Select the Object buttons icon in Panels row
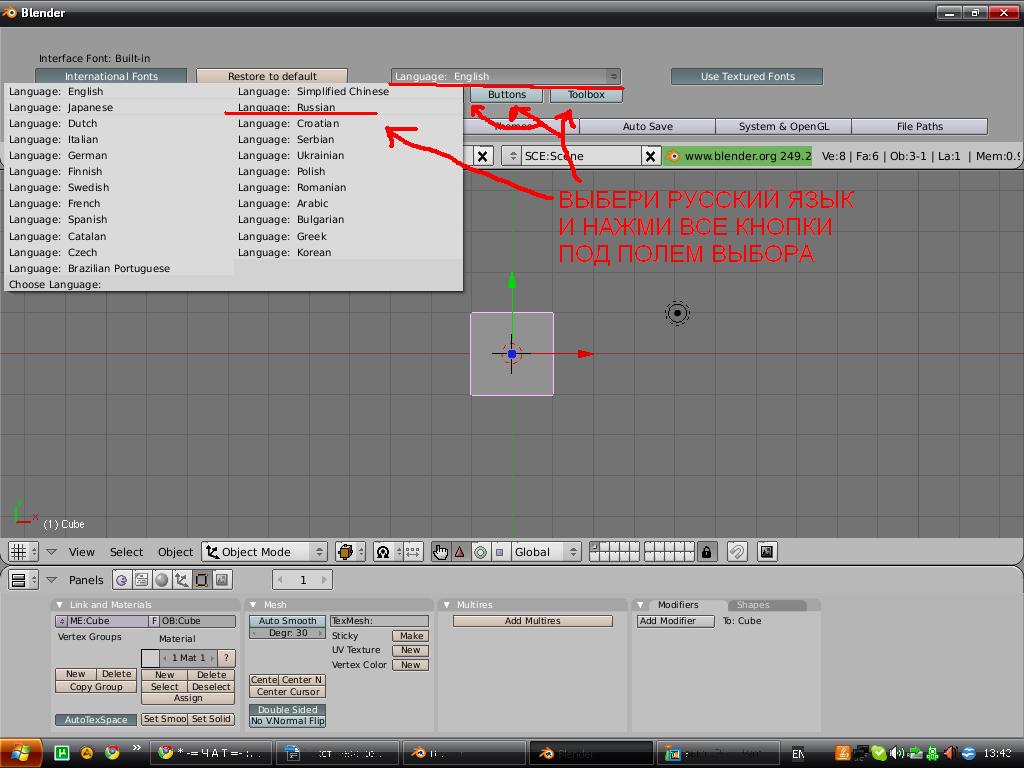 (182, 579)
